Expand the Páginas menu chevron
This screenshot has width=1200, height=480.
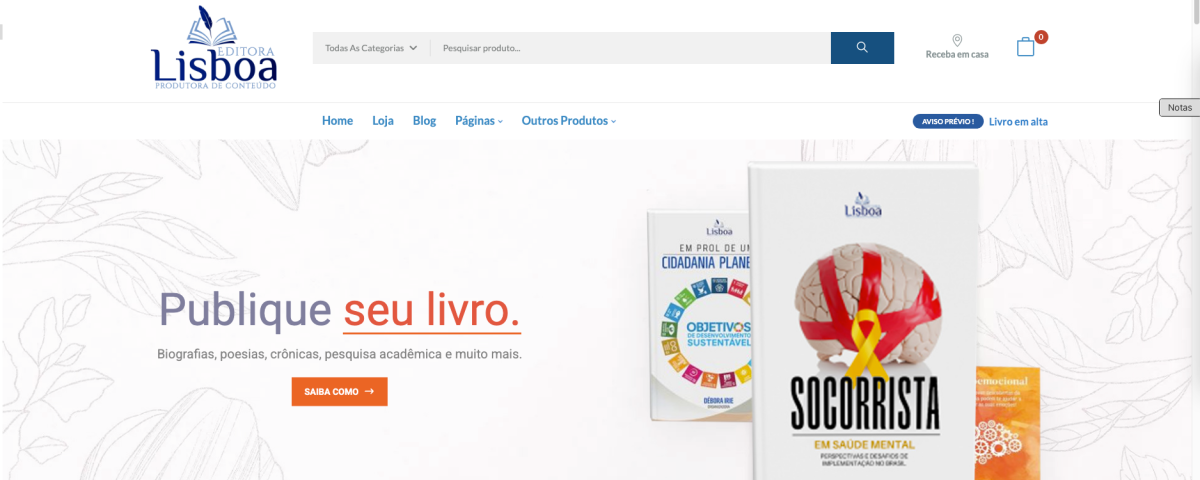500,122
